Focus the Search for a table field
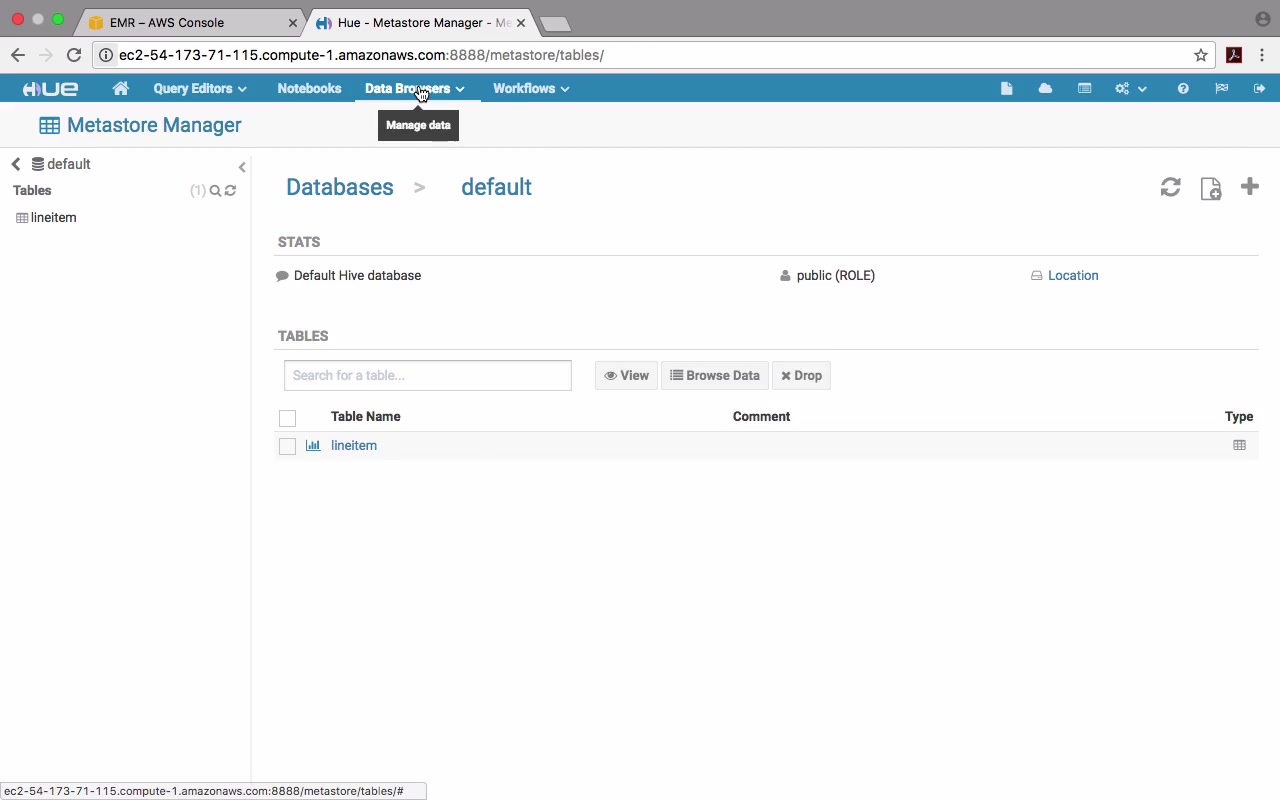 [x=428, y=376]
